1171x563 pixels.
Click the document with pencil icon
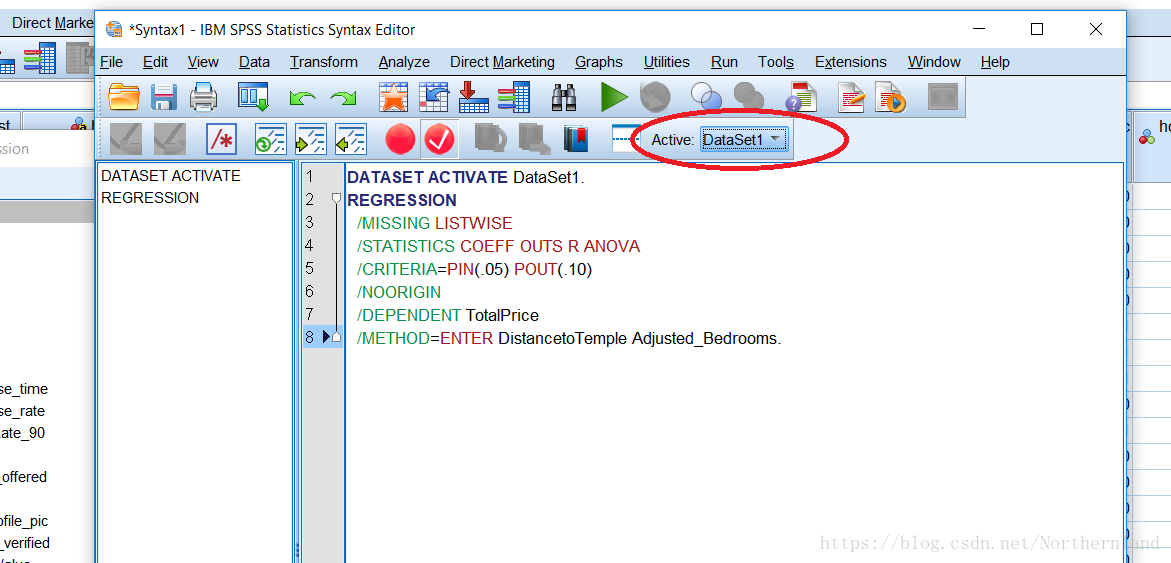click(x=851, y=97)
